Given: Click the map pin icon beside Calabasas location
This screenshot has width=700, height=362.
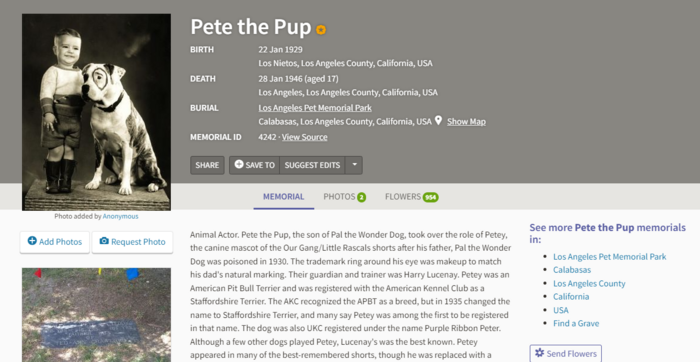Looking at the screenshot, I should (438, 121).
